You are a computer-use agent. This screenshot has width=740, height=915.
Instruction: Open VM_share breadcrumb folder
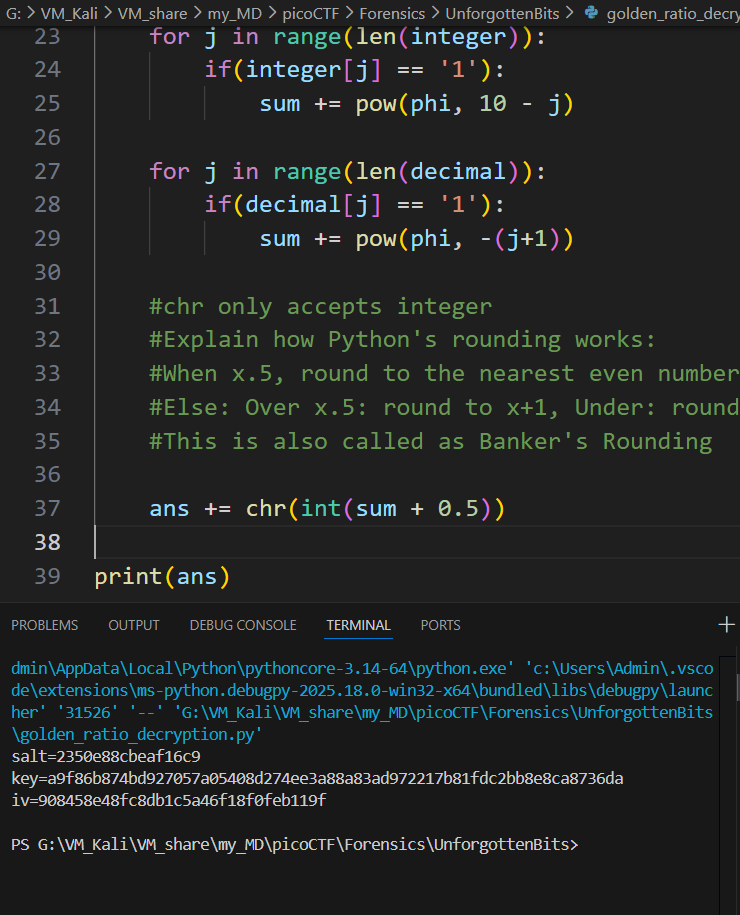click(152, 13)
